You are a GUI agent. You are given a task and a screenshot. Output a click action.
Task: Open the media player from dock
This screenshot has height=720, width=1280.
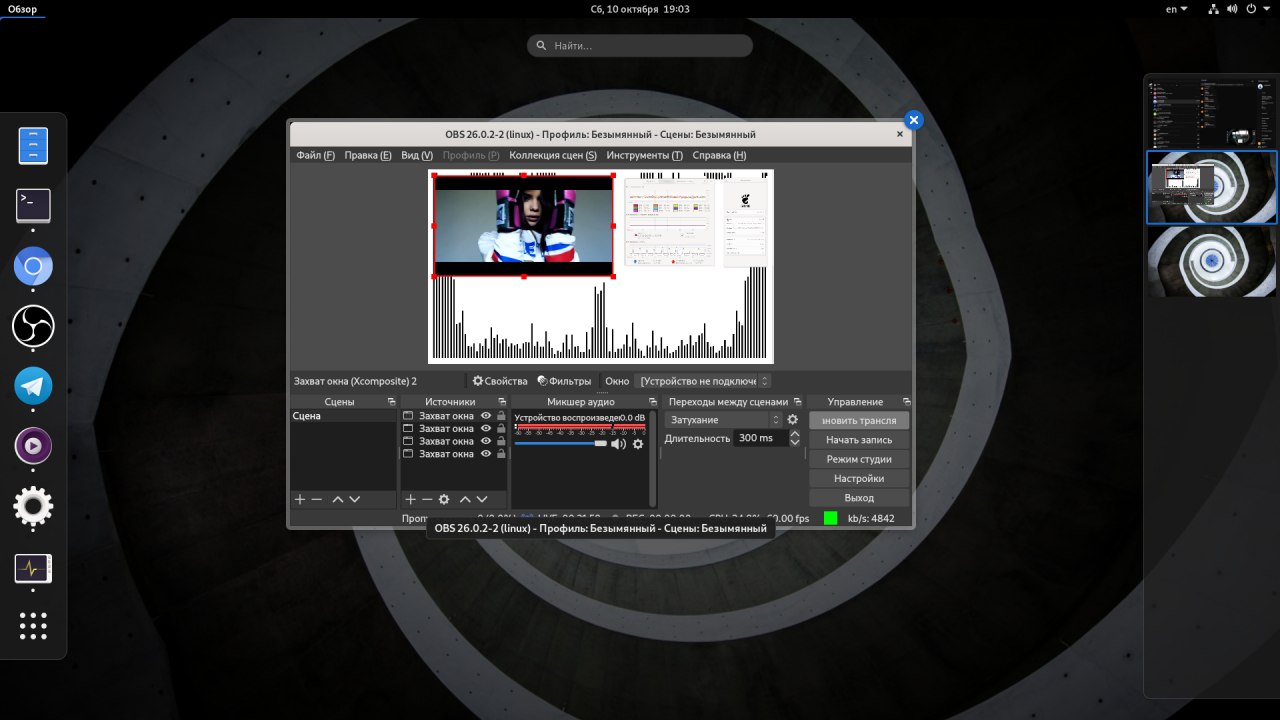point(33,446)
